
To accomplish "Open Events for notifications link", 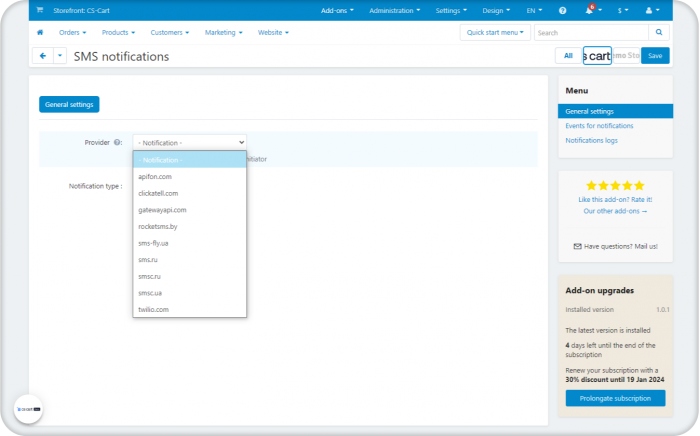I will tap(599, 126).
